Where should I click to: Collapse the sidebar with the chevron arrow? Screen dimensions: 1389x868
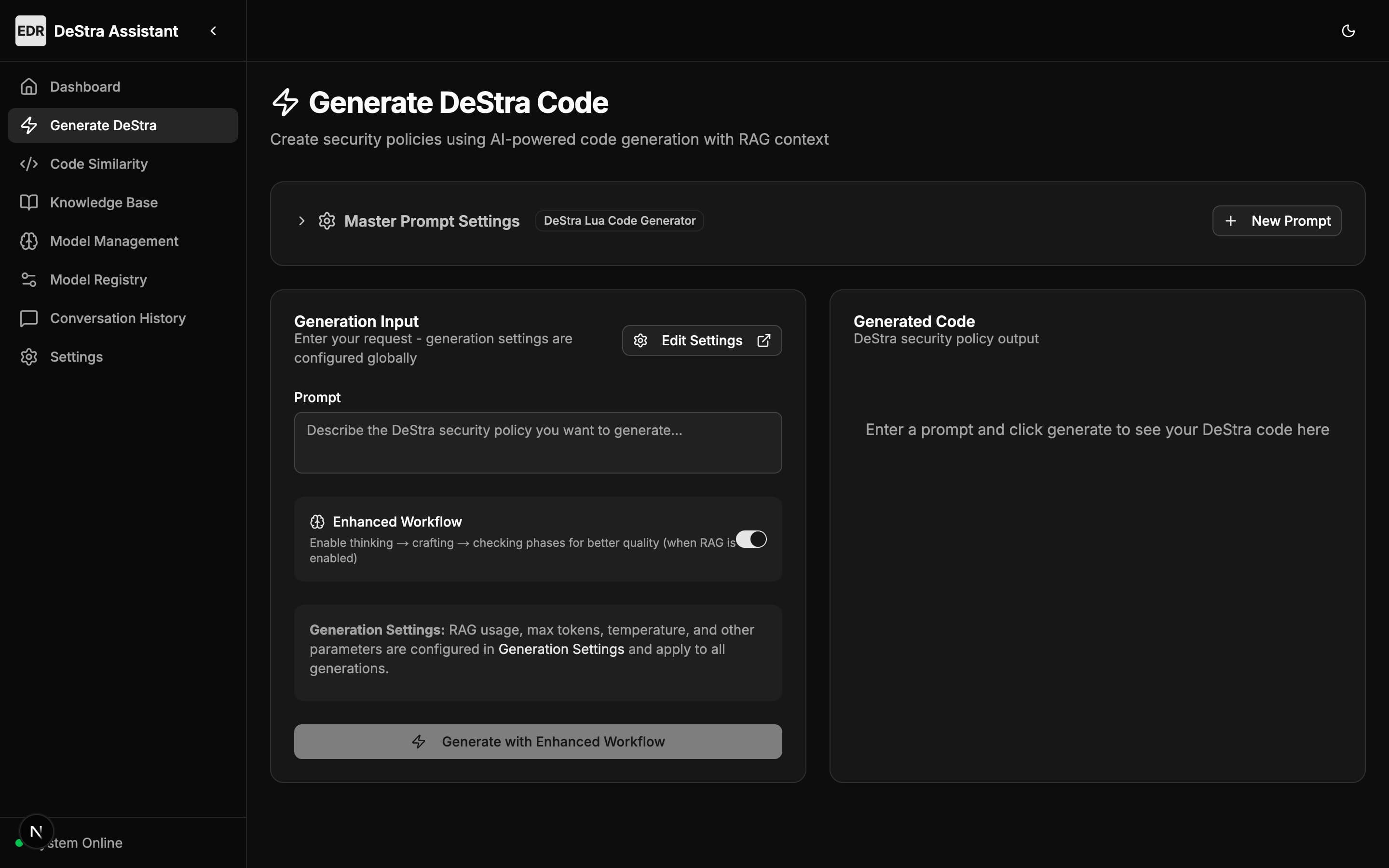[x=213, y=31]
